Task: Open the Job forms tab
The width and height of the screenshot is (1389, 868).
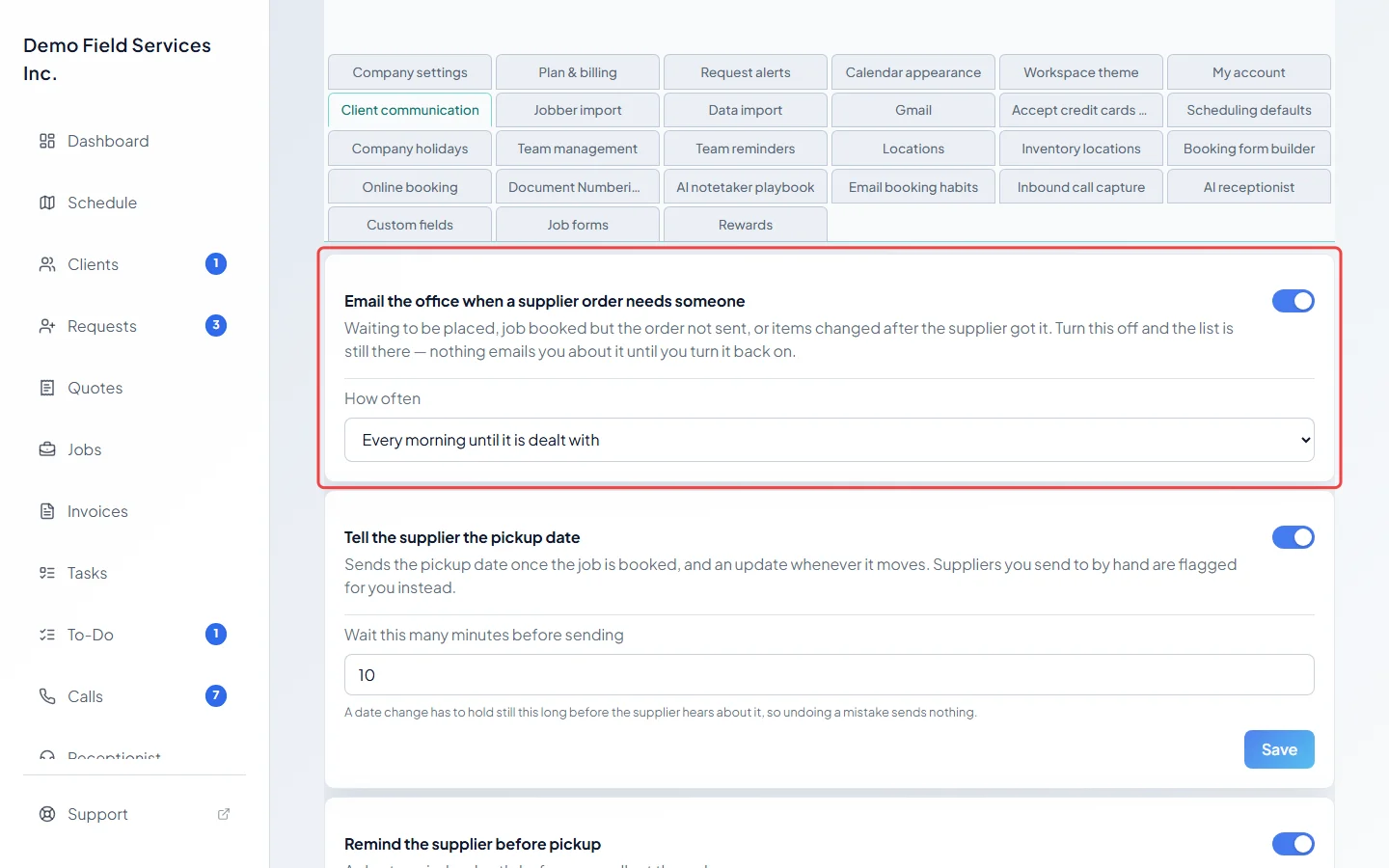Action: 578,225
